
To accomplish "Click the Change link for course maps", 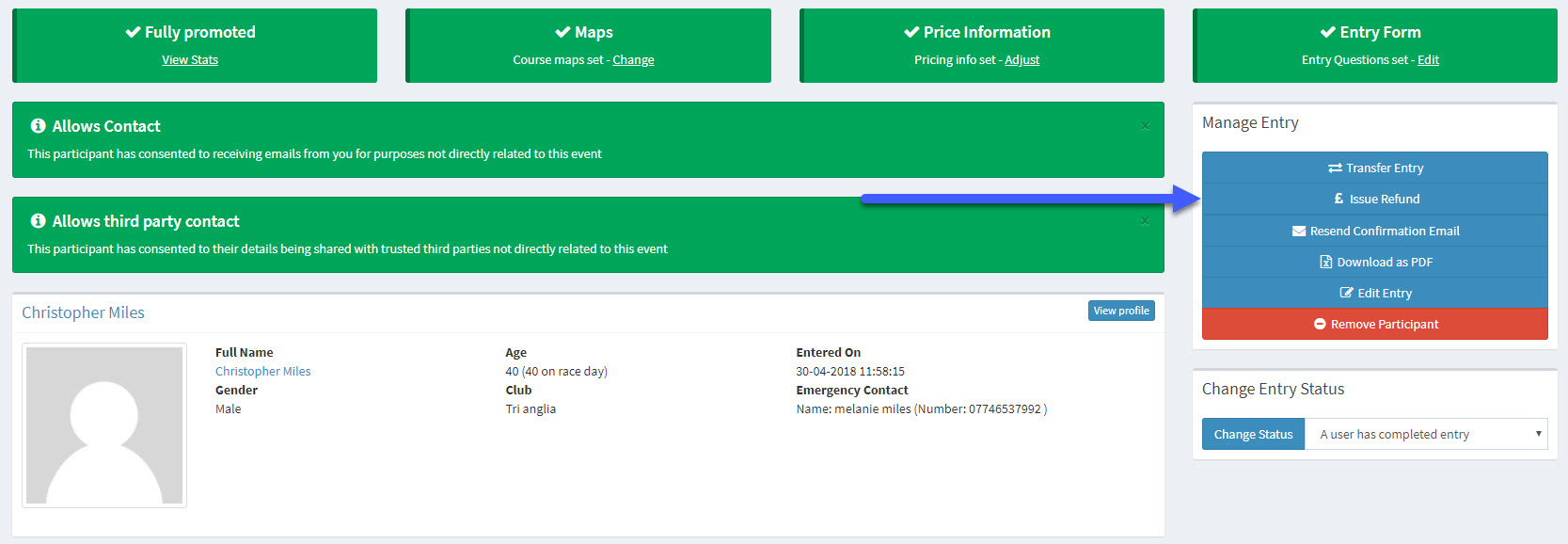I will click(633, 60).
